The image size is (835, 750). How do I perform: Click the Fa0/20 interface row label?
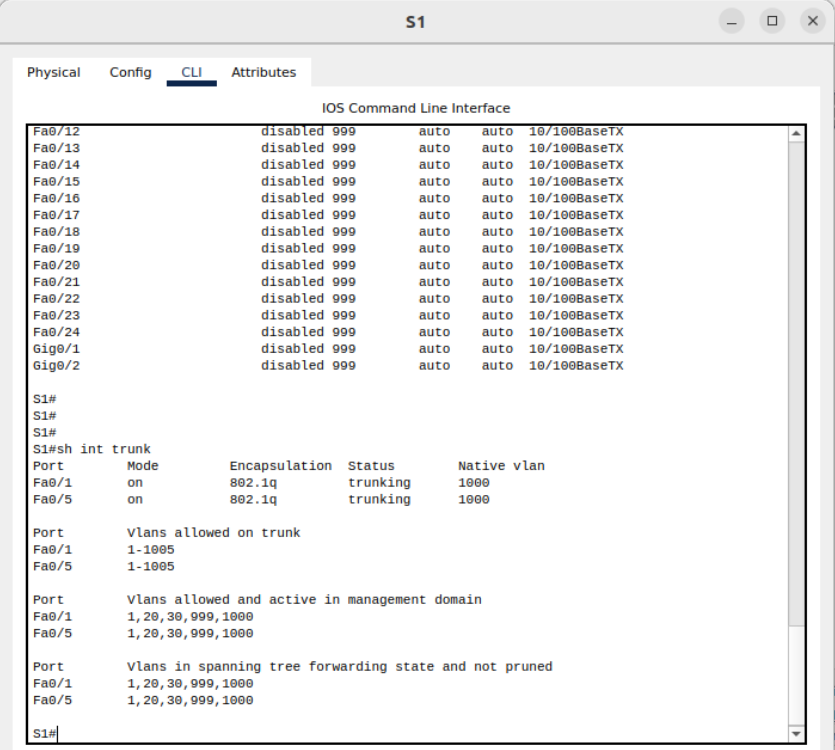(x=56, y=265)
